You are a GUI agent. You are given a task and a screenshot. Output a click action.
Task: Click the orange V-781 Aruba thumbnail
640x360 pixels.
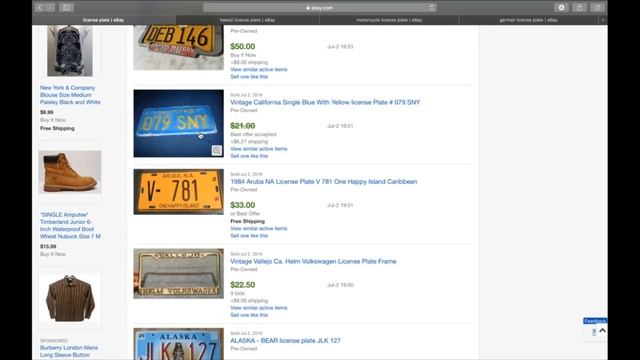coord(178,192)
